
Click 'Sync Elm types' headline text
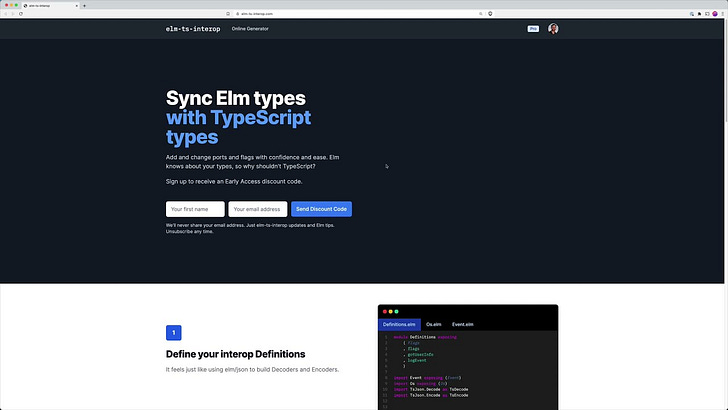(x=236, y=98)
